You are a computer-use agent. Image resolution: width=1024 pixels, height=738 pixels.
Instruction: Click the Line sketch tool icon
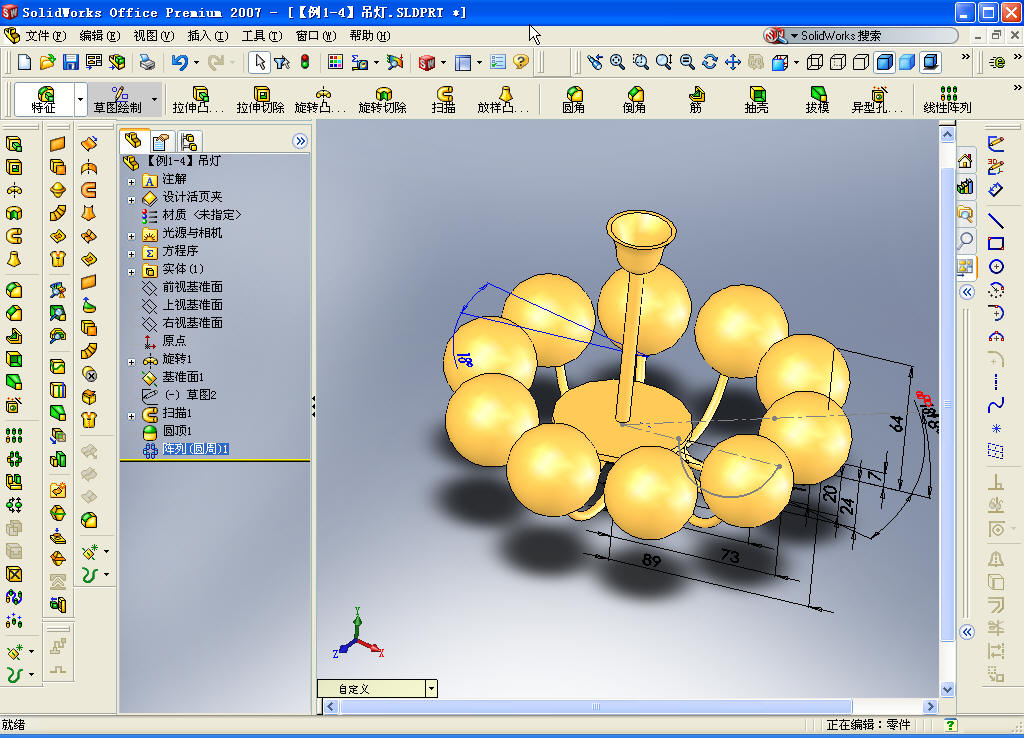[995, 221]
